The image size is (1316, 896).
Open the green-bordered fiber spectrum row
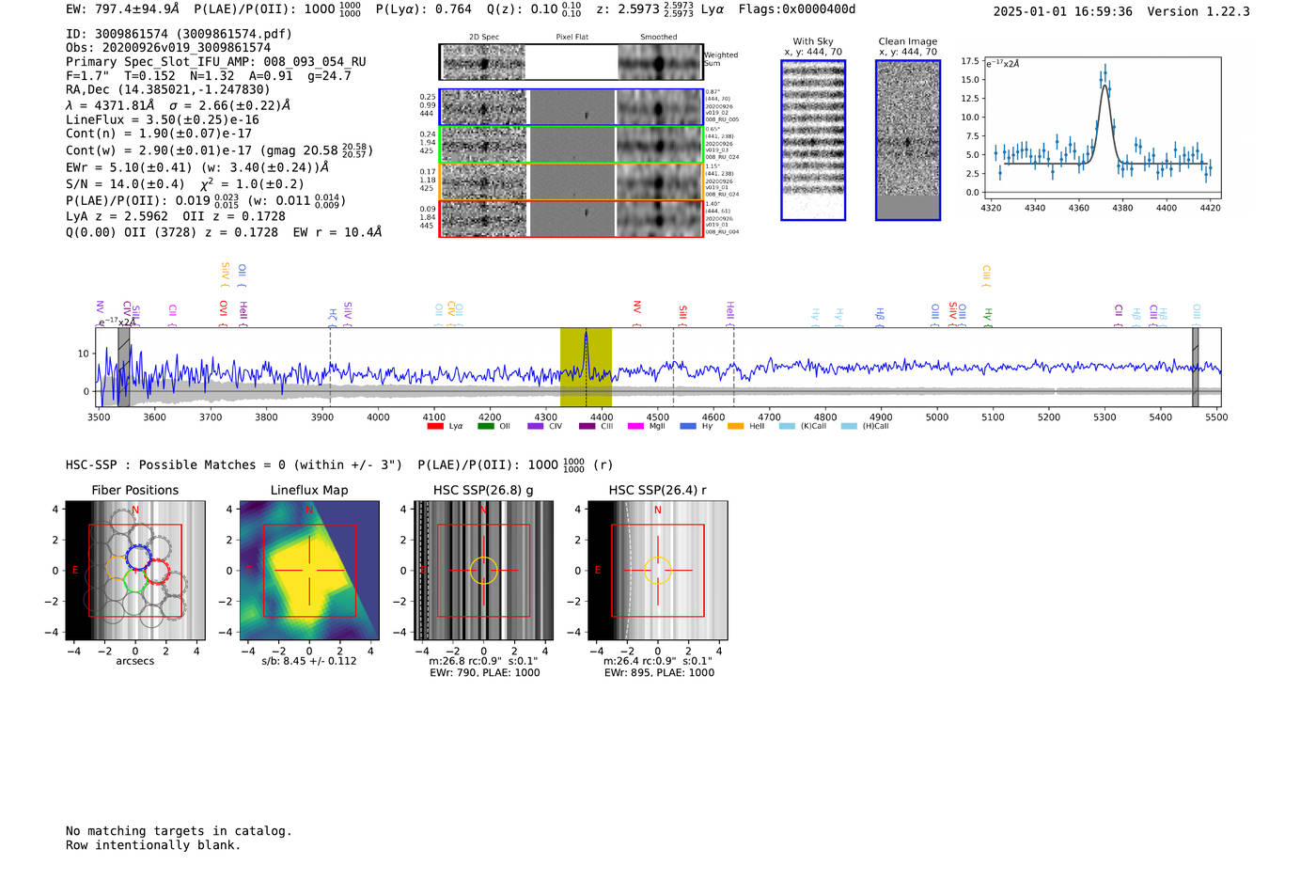571,144
